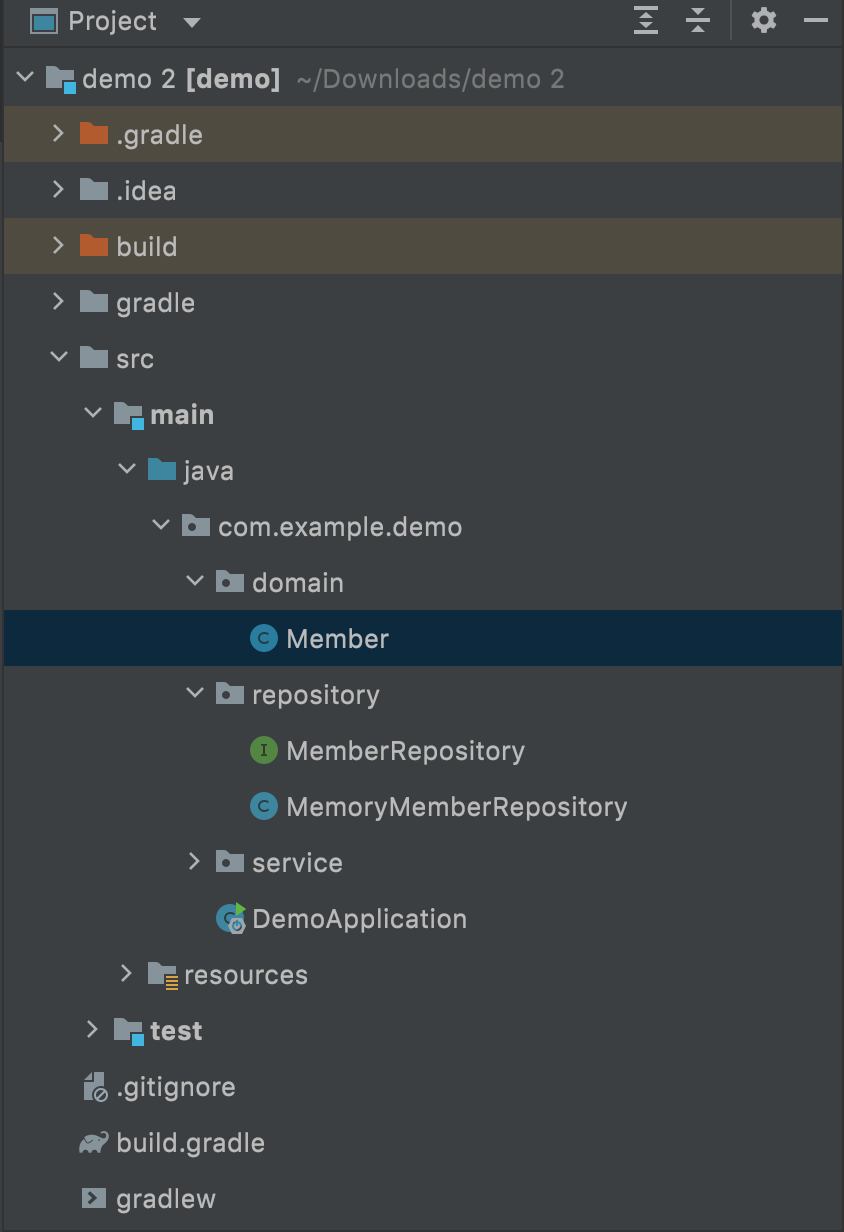
Task: Expand the test folder
Action: 93,1030
